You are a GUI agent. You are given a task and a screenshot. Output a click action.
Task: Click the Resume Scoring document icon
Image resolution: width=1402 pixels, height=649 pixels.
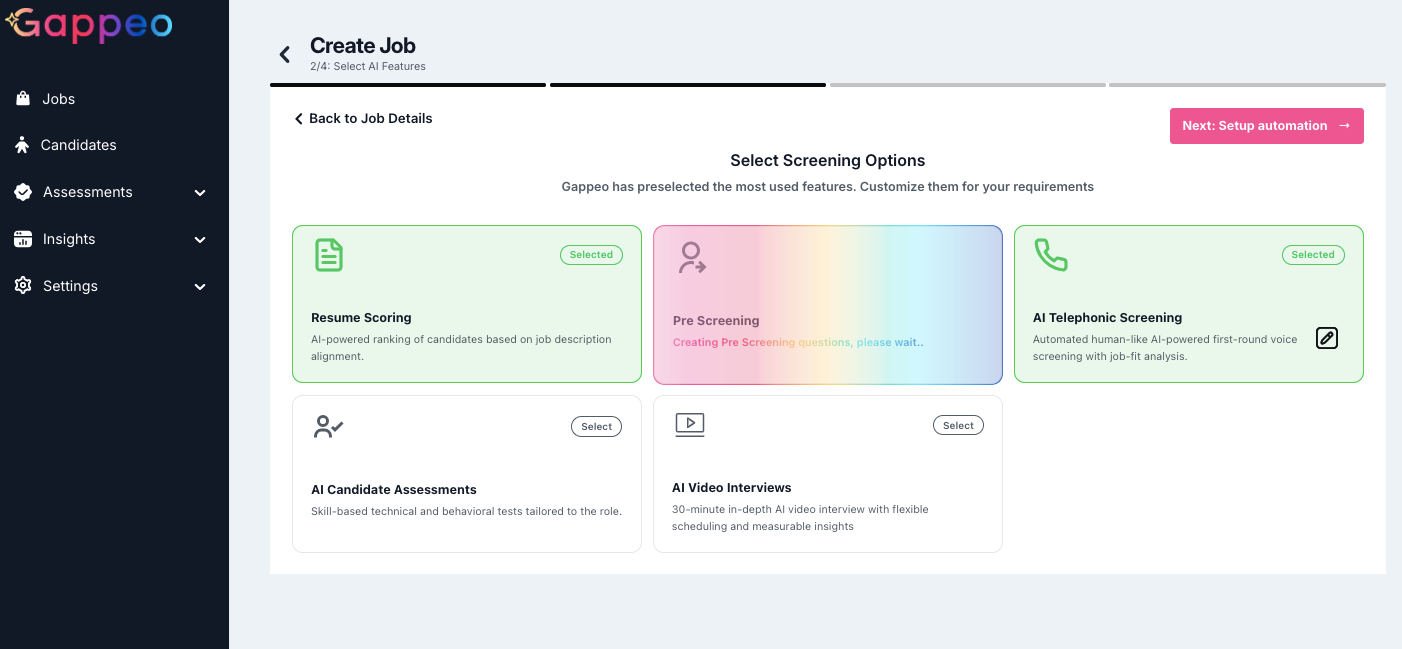point(328,255)
